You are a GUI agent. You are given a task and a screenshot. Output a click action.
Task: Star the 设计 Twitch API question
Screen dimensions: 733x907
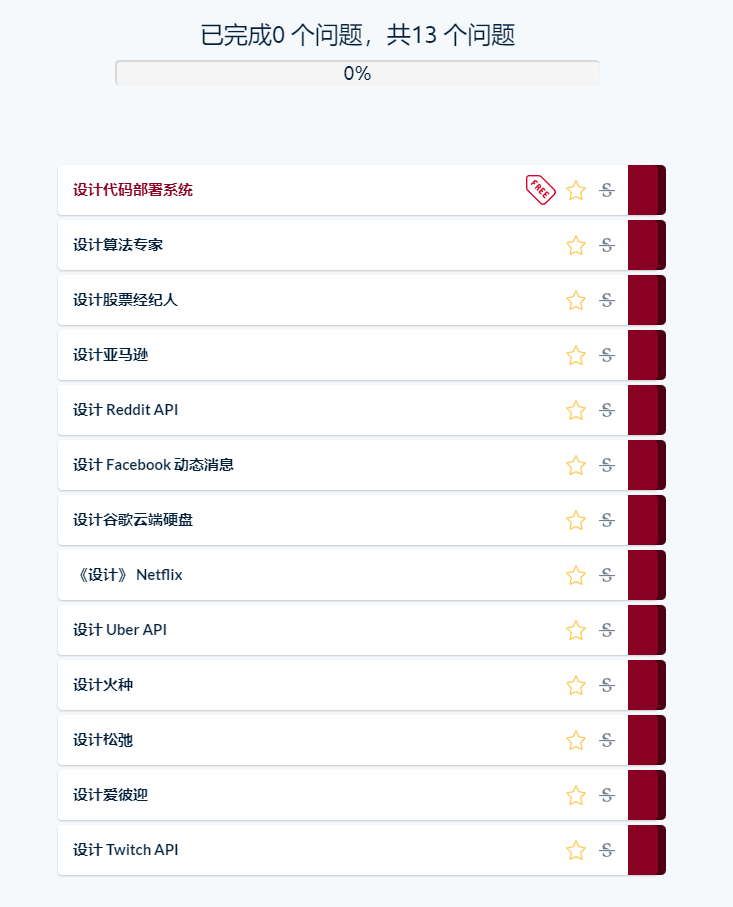[x=576, y=850]
